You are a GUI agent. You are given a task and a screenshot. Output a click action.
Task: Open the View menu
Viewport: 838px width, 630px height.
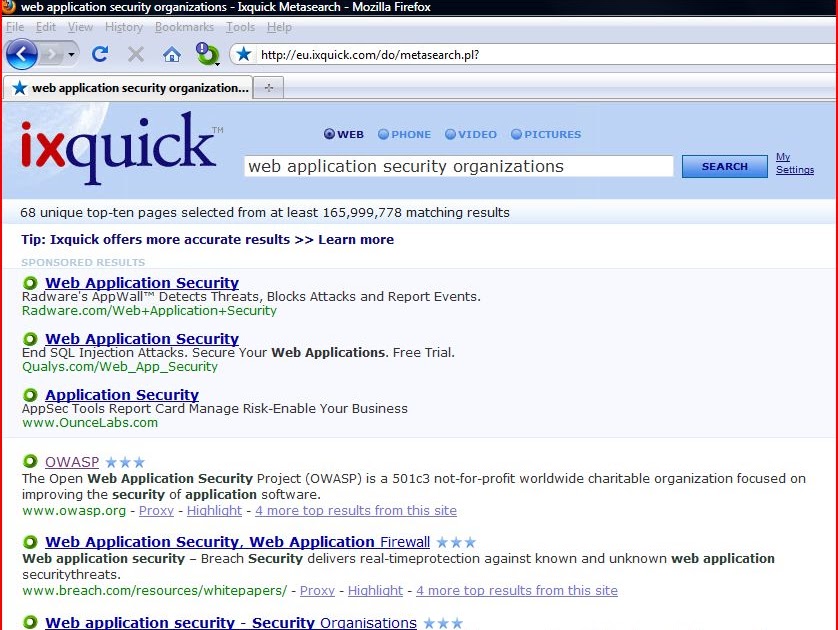point(80,27)
